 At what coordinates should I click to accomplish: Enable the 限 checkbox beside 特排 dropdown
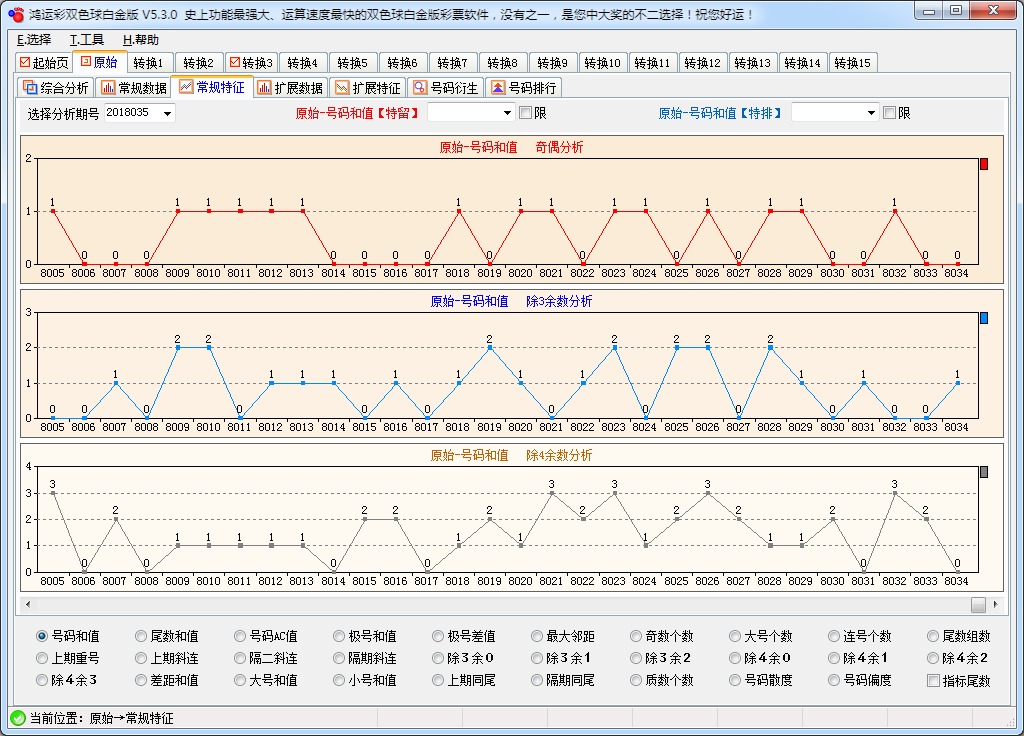point(887,112)
